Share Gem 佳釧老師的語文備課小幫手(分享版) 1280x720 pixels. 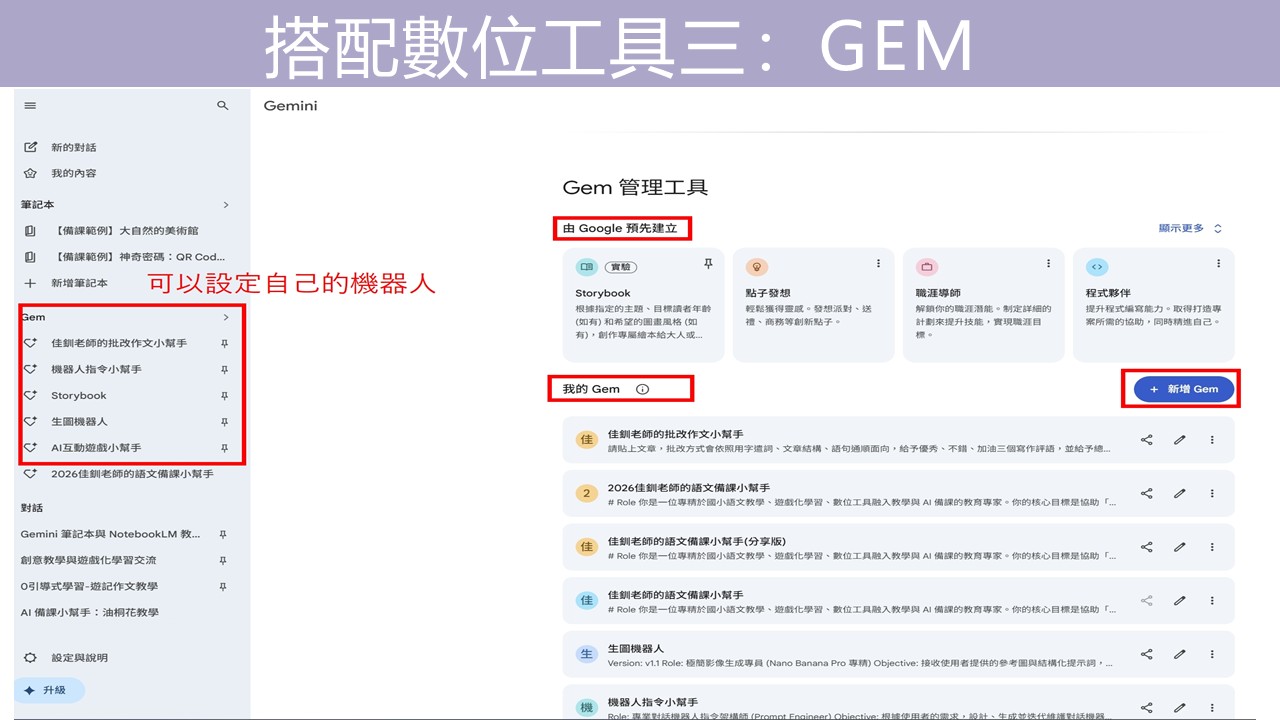[1147, 547]
